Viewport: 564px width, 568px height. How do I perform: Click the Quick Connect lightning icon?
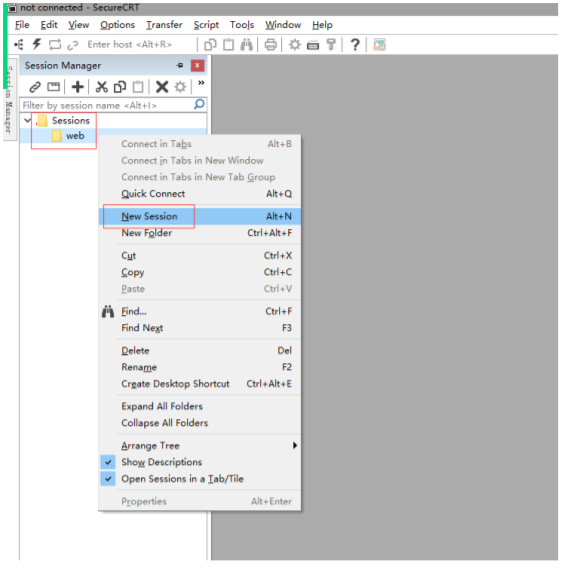pos(37,45)
